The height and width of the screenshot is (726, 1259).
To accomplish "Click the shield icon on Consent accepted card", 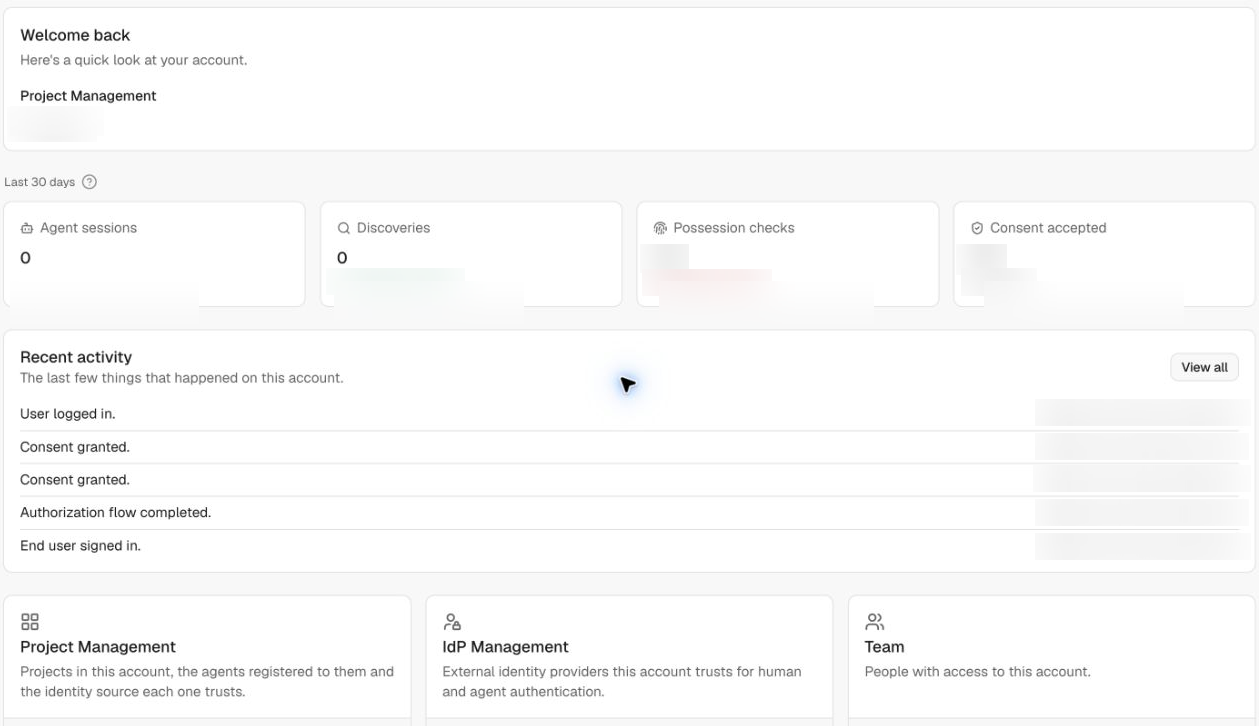I will coord(977,228).
